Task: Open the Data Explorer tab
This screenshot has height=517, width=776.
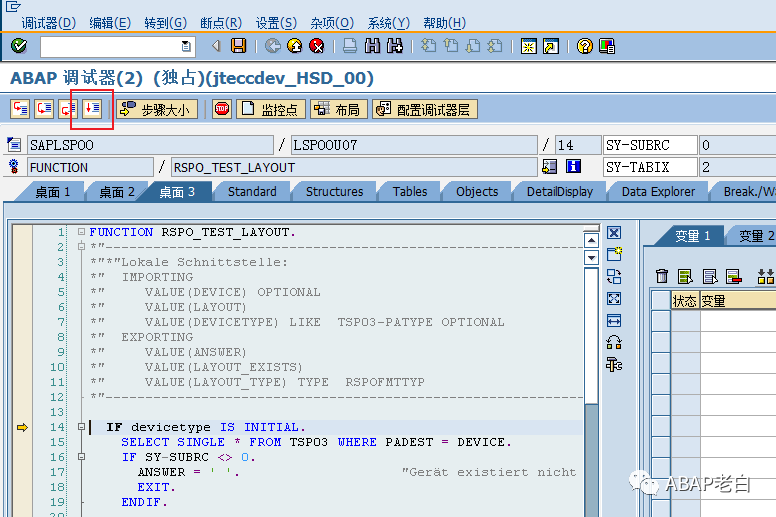Action: (658, 191)
